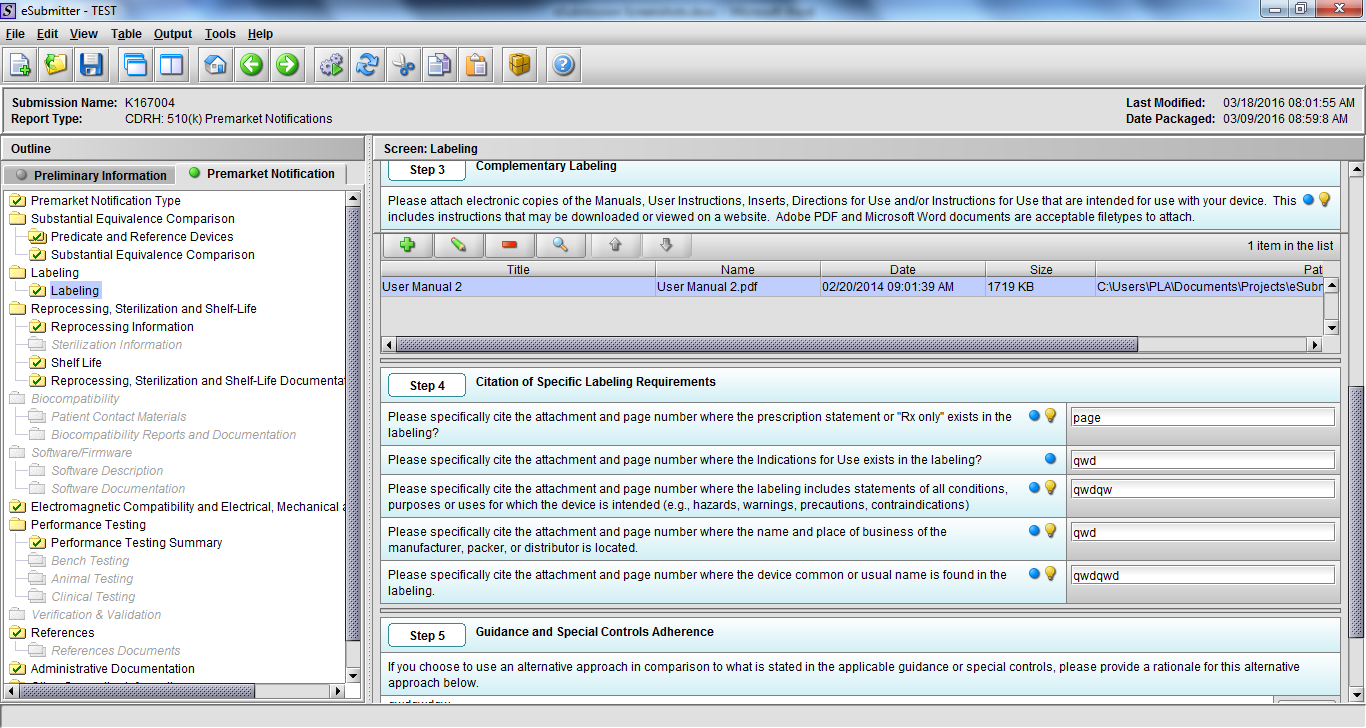Open checkmarked Performance Testing Summary item

click(x=136, y=543)
